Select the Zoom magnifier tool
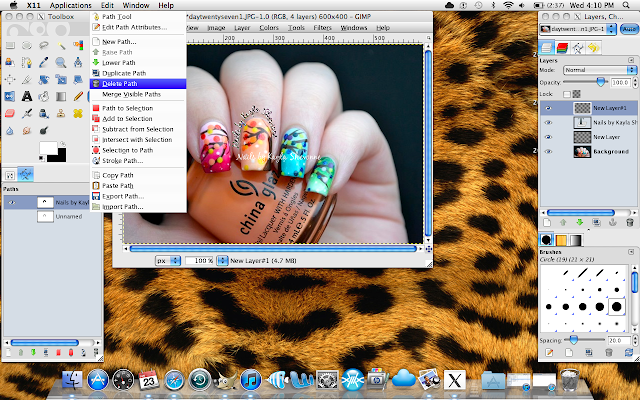Viewport: 640px width, 400px height. [61, 62]
